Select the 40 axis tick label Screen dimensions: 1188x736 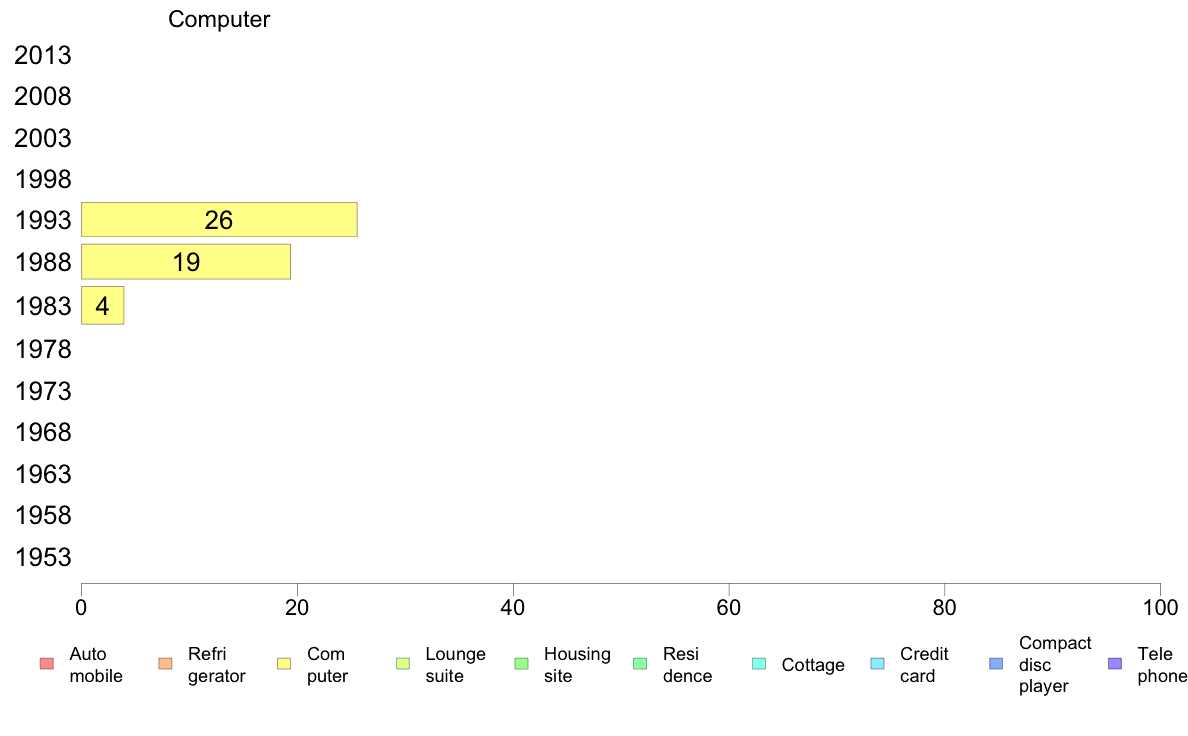513,608
